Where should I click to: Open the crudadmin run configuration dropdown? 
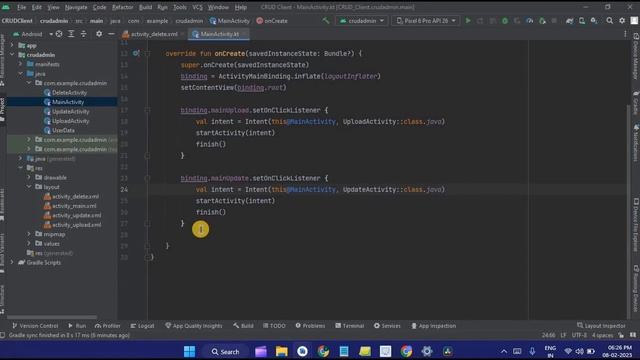(x=362, y=20)
